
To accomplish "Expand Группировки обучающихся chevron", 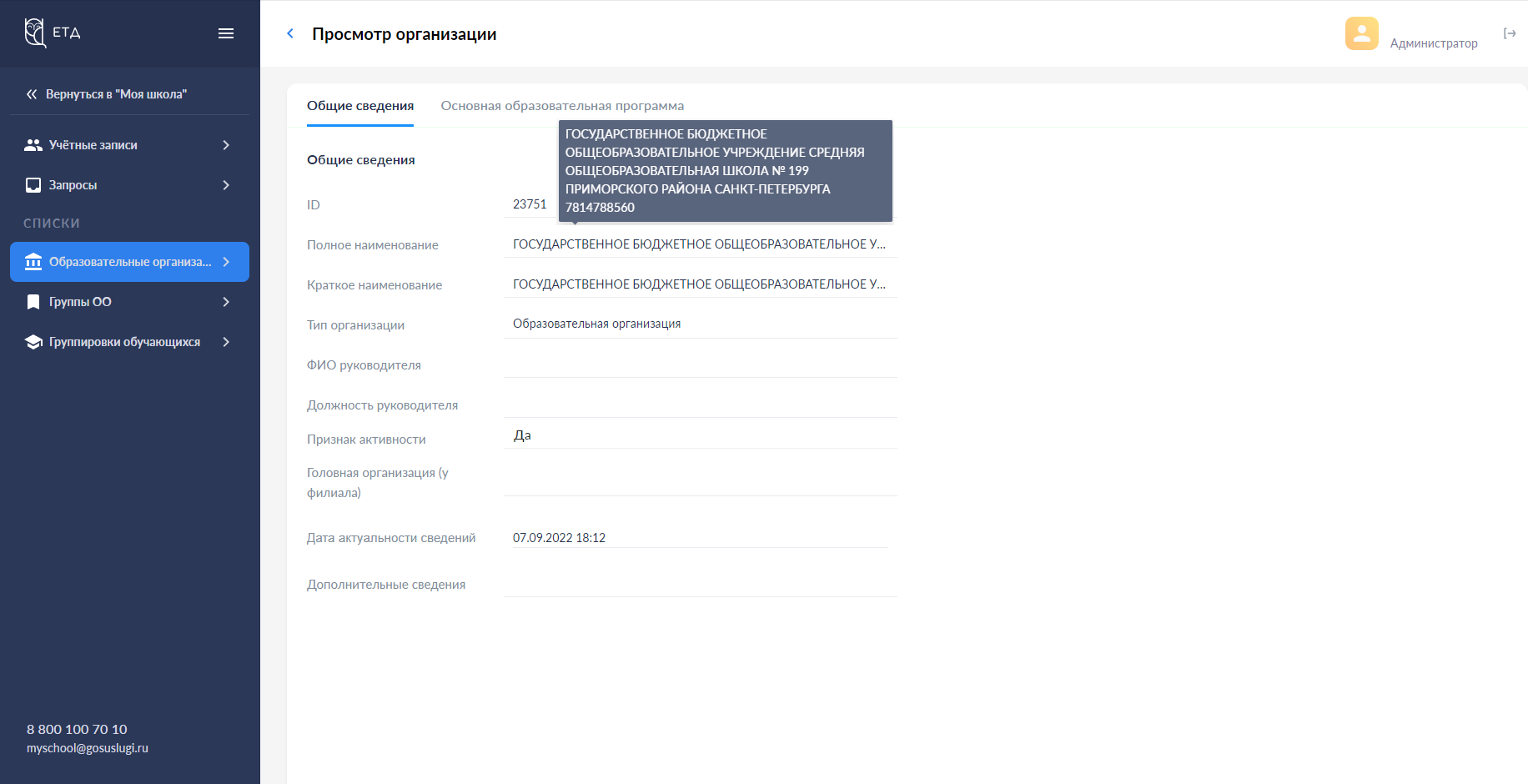I will tap(226, 342).
